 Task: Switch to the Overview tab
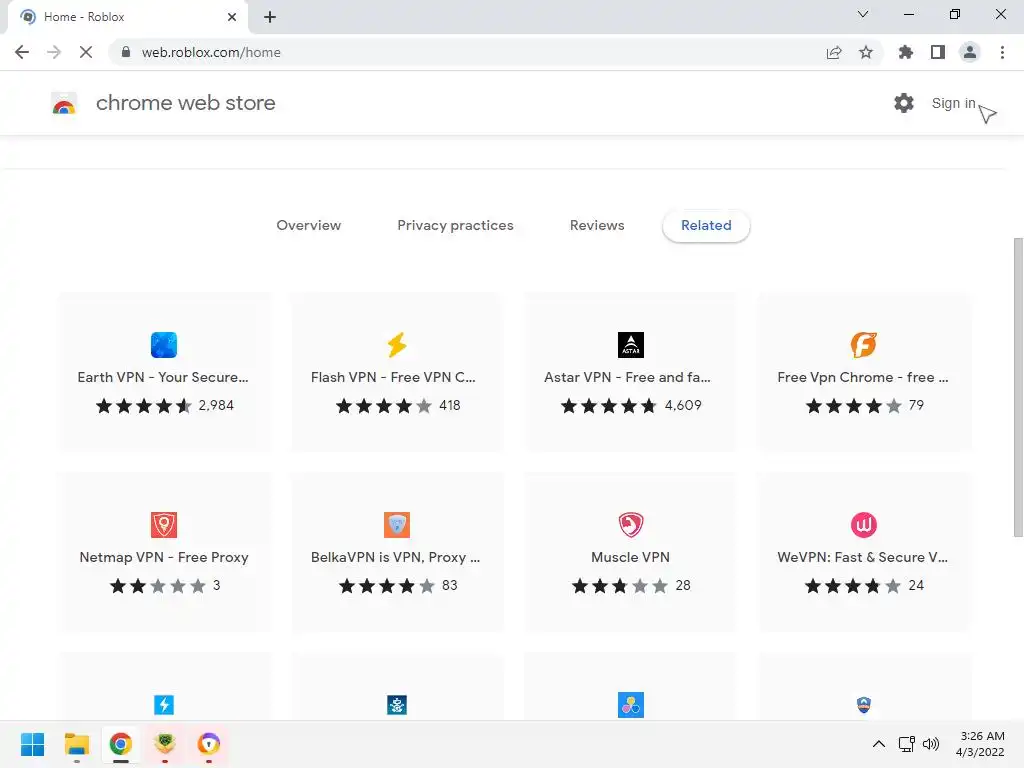click(308, 225)
